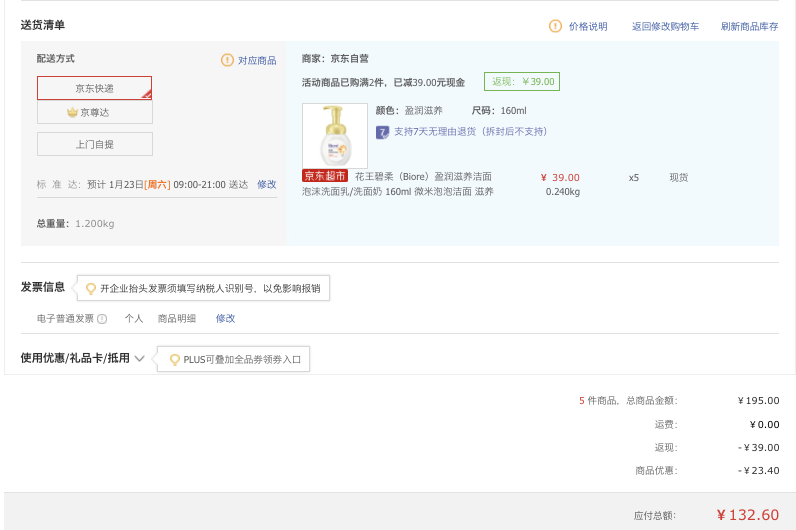Click the 发票信息 heading

pos(43,287)
